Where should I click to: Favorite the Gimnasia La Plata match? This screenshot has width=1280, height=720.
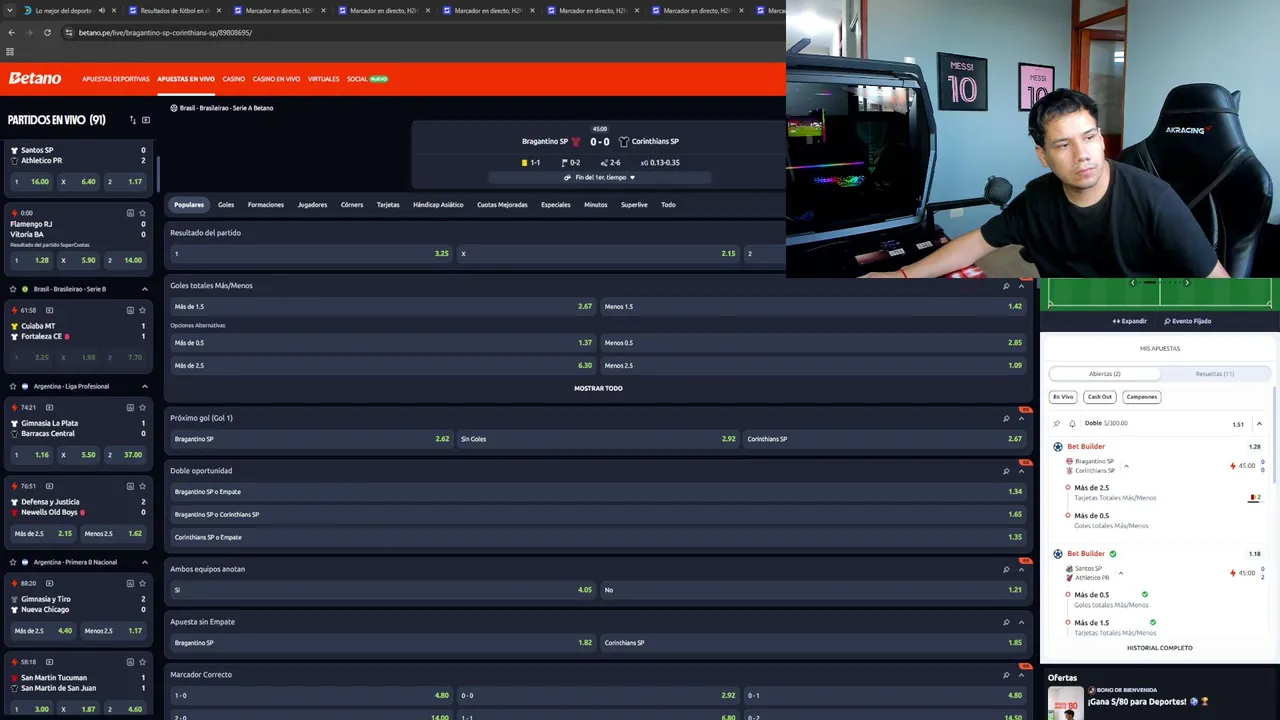[143, 407]
